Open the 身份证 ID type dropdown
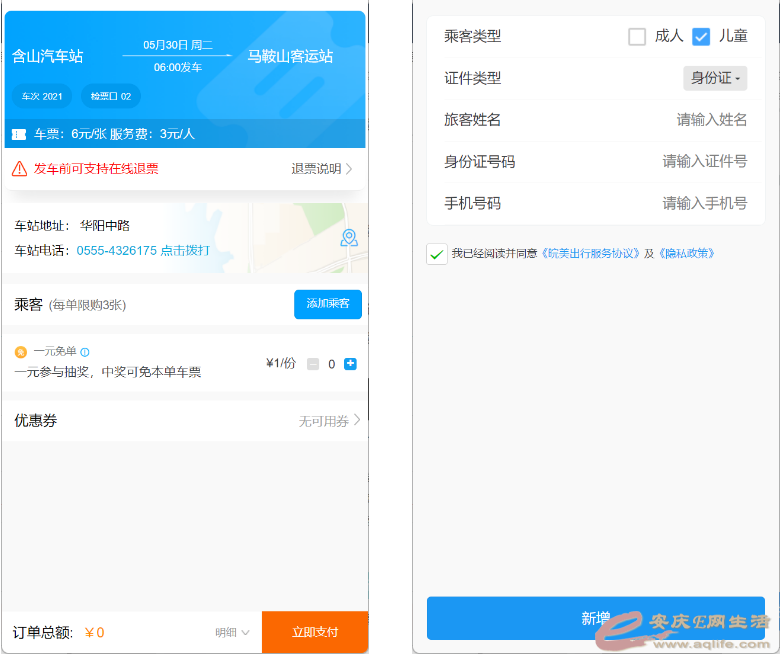The height and width of the screenshot is (657, 780). (715, 78)
